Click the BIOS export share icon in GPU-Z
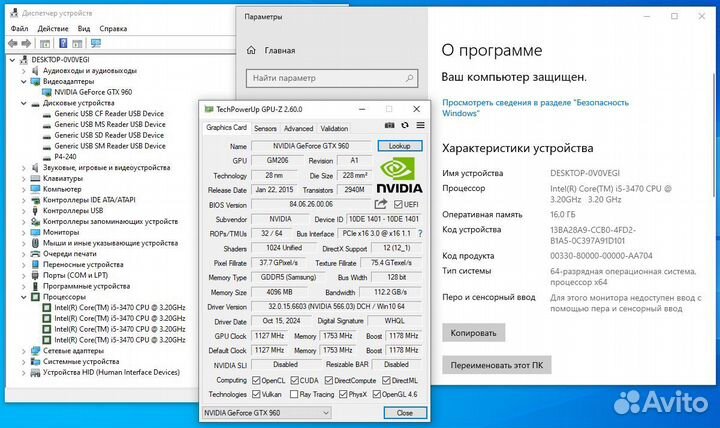This screenshot has width=720, height=428. click(x=381, y=204)
